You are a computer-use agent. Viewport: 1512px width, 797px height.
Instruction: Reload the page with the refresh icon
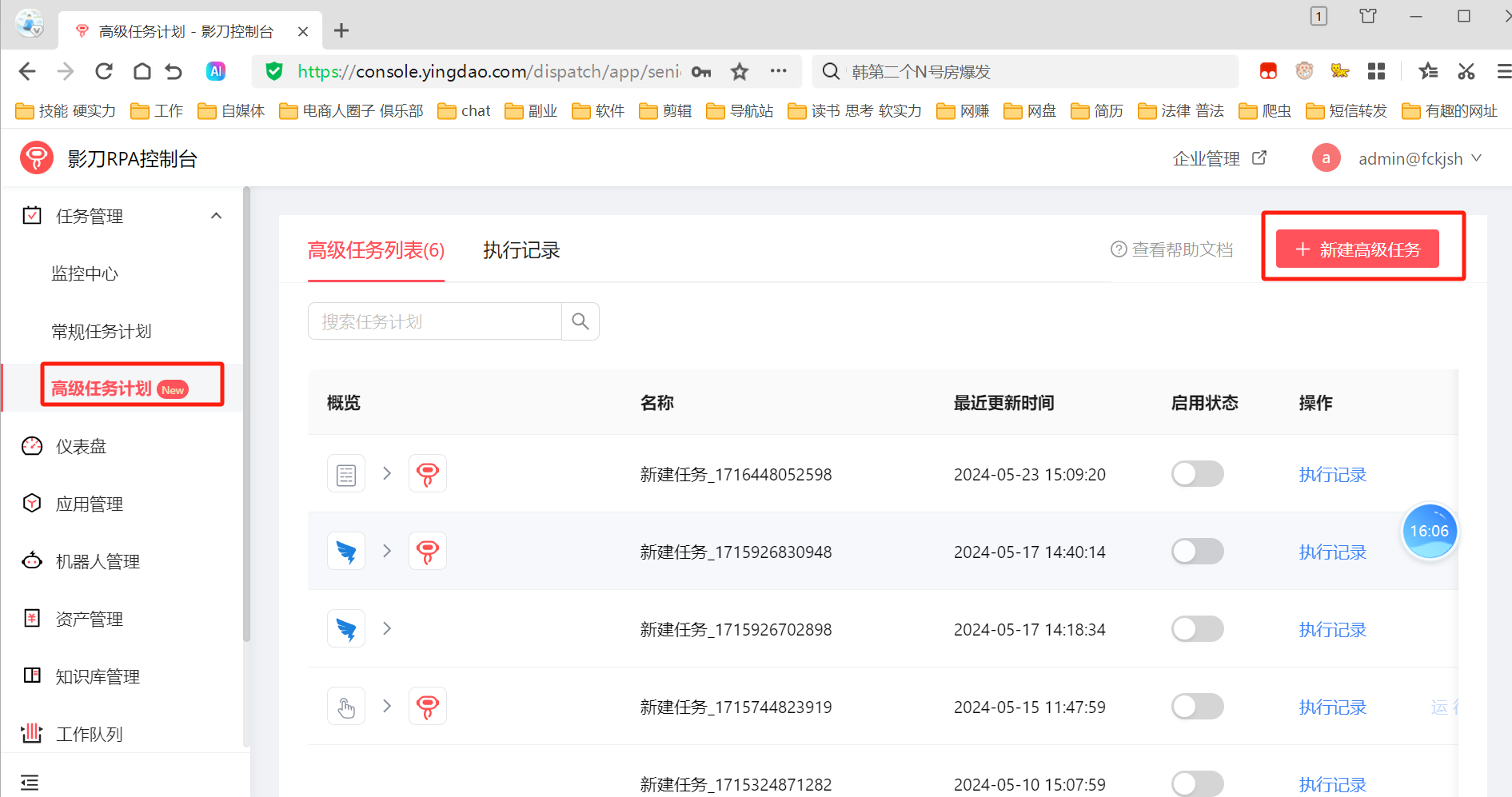(x=104, y=72)
